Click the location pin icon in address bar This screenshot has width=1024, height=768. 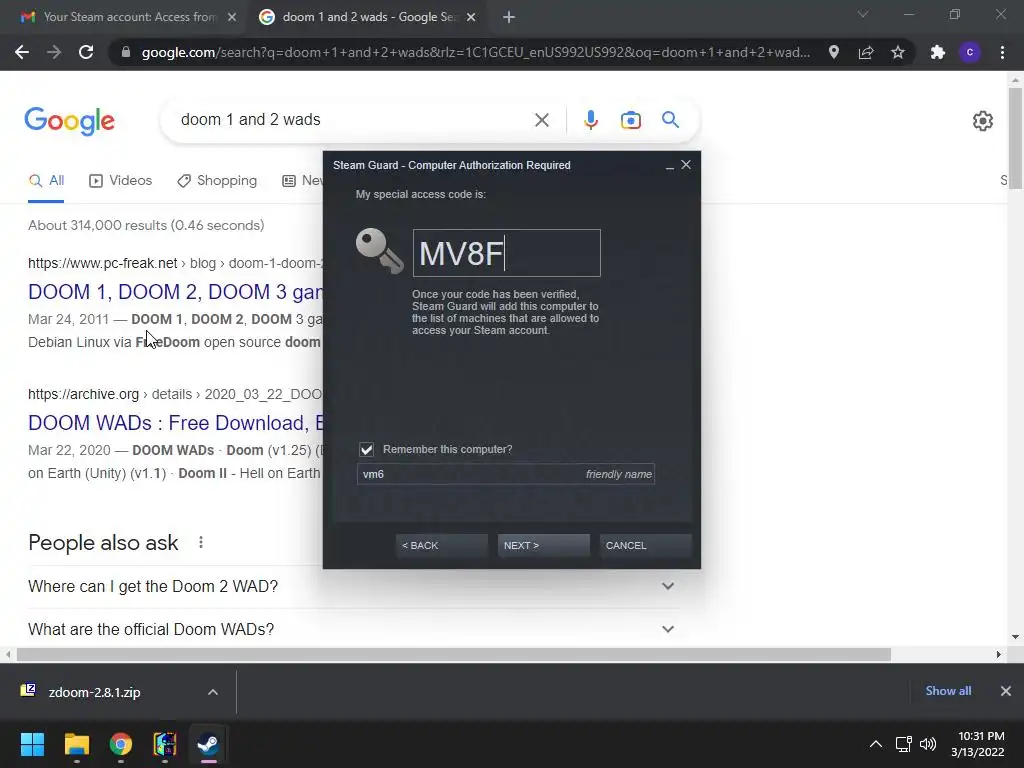(x=833, y=52)
